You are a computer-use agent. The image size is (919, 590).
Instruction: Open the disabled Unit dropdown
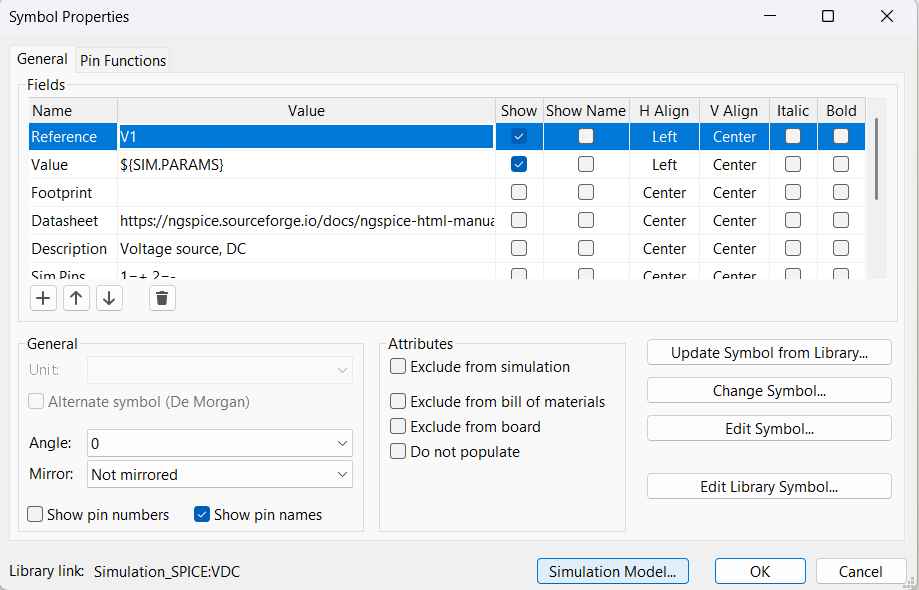220,370
